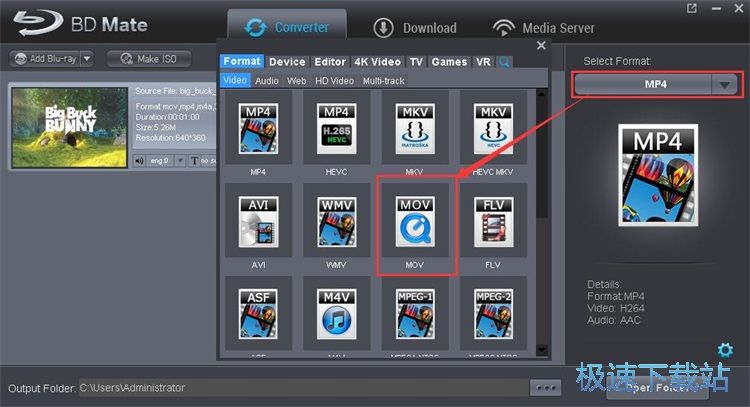
Task: Choose the HEVC H.265 MP4 format
Action: (336, 128)
